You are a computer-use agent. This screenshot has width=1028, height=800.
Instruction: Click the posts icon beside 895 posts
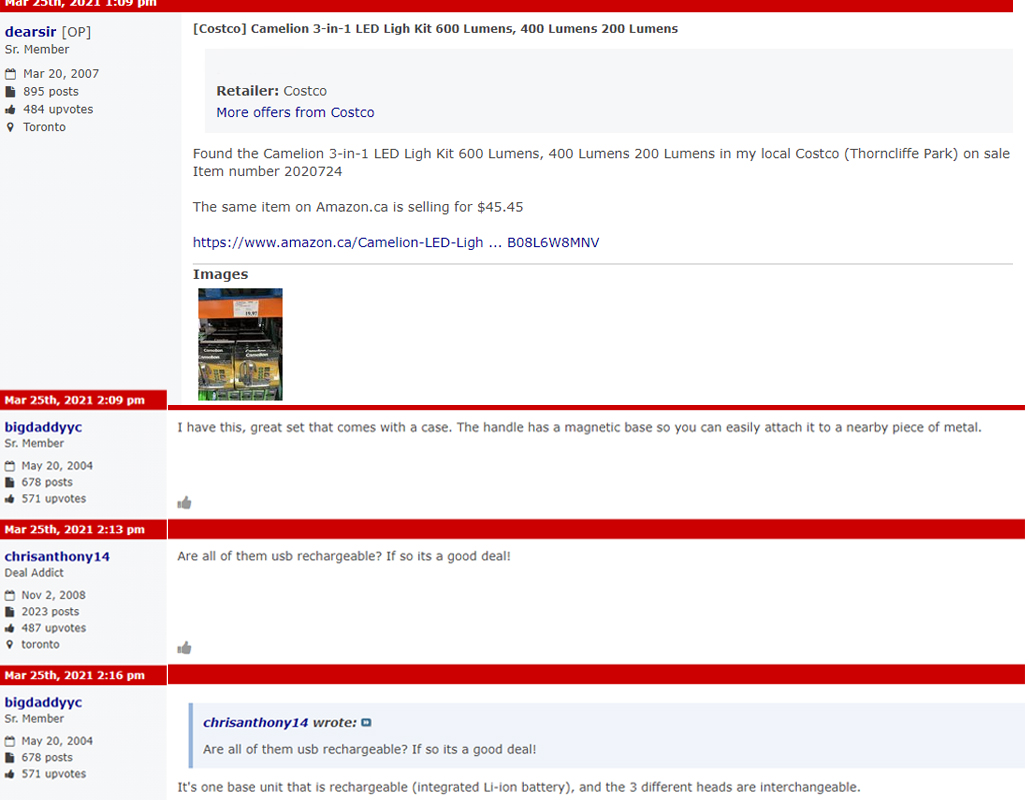(10, 92)
